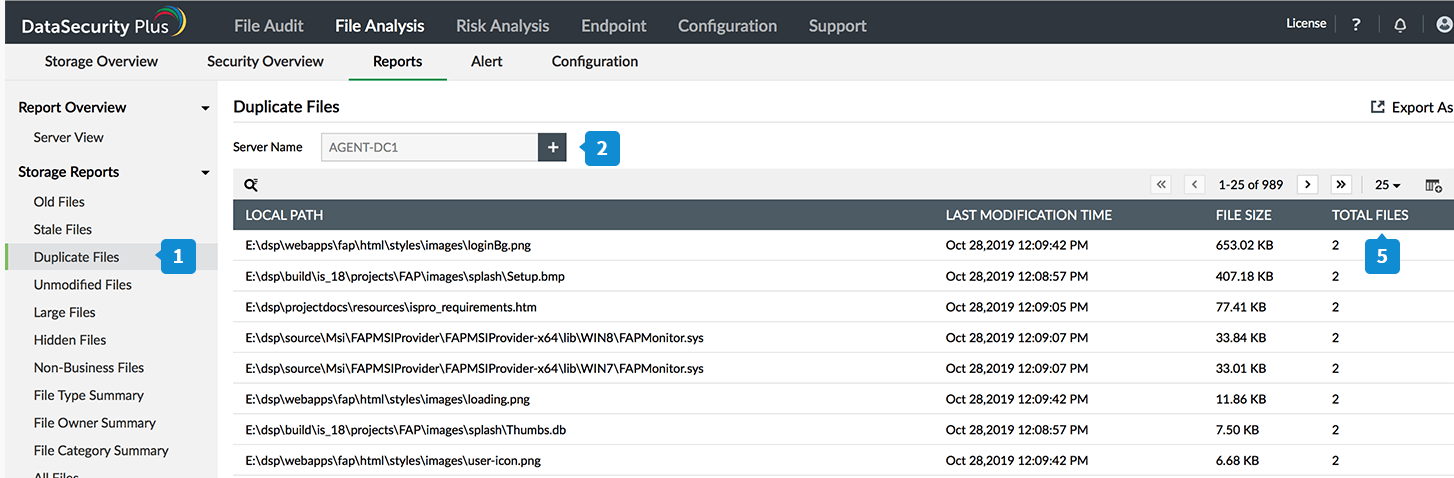Collapse the Report Overview section
1454x478 pixels.
click(x=205, y=108)
